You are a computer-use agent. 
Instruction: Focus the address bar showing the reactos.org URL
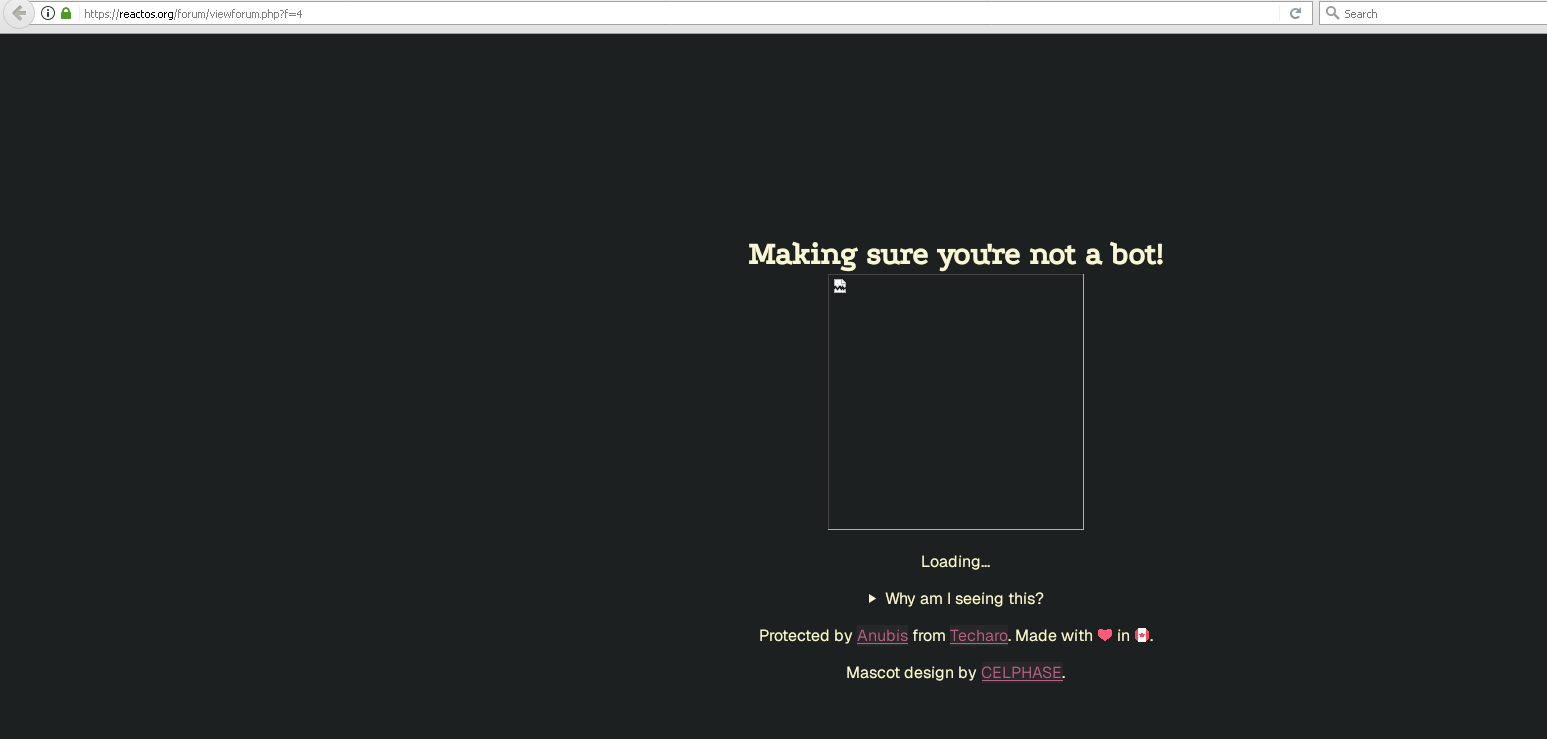(x=600, y=13)
